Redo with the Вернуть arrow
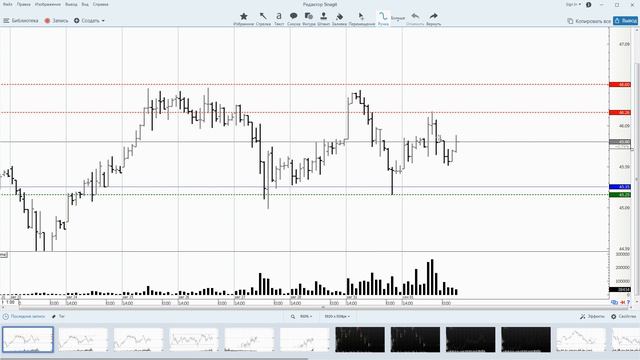The image size is (640, 360). (433, 19)
